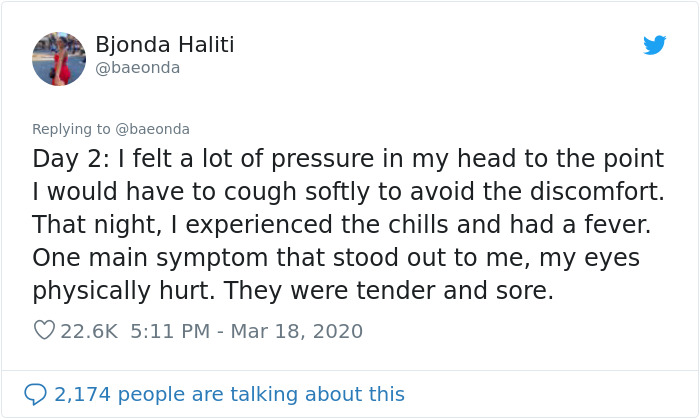The height and width of the screenshot is (419, 700).
Task: Click the 'They were tender and sore' line
Action: click(293, 291)
